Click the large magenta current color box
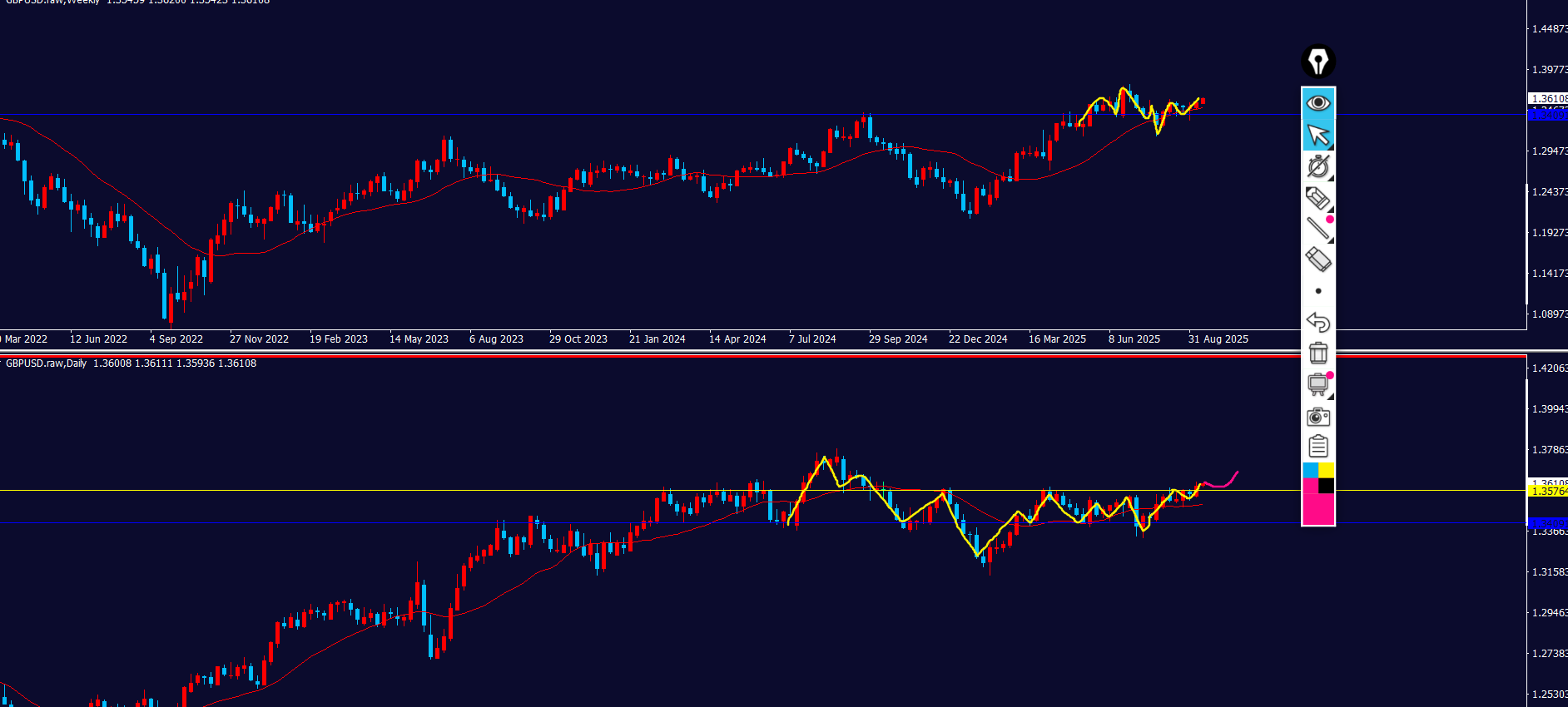 [1318, 509]
